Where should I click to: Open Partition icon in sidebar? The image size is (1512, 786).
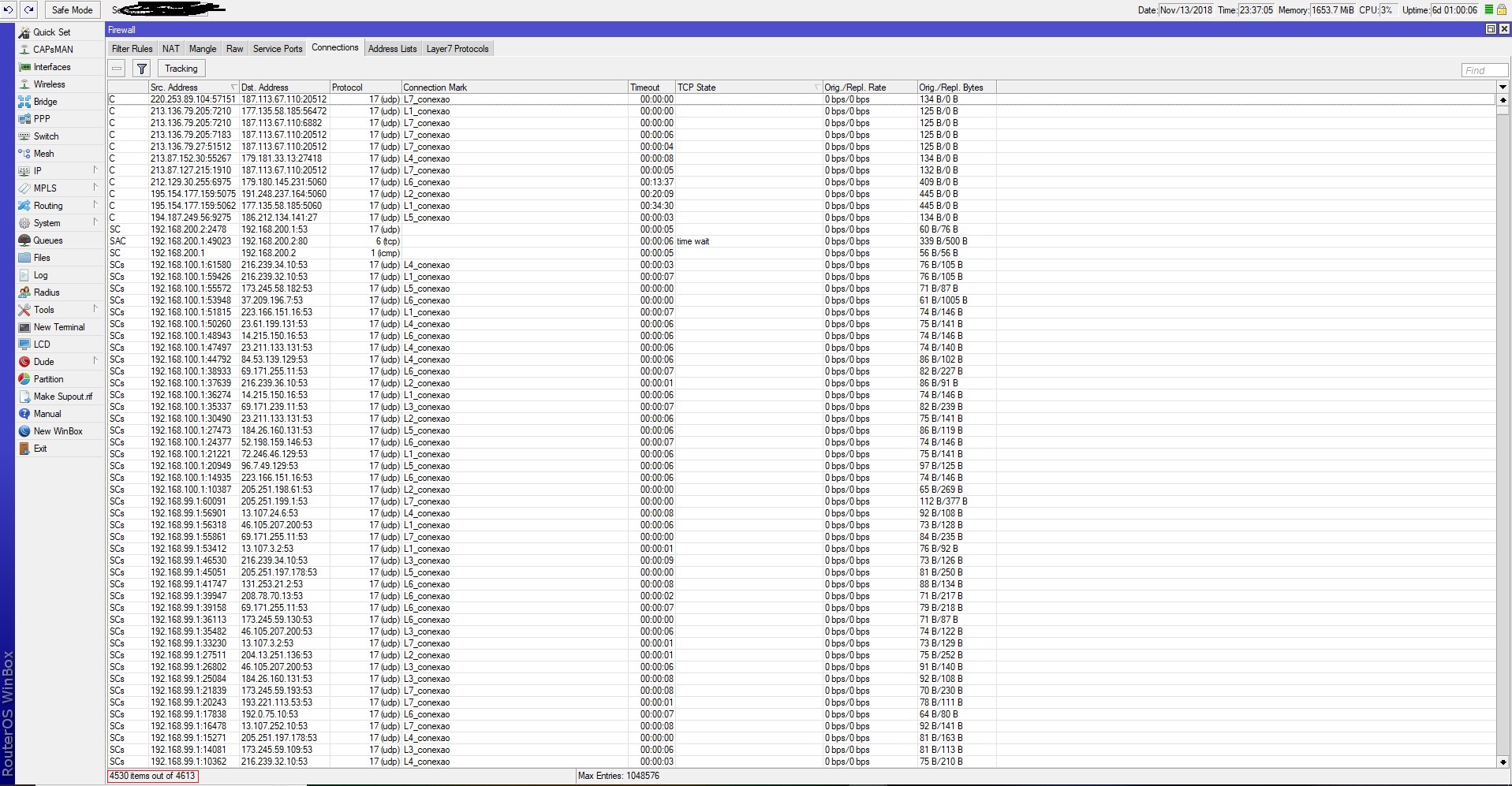(x=24, y=379)
